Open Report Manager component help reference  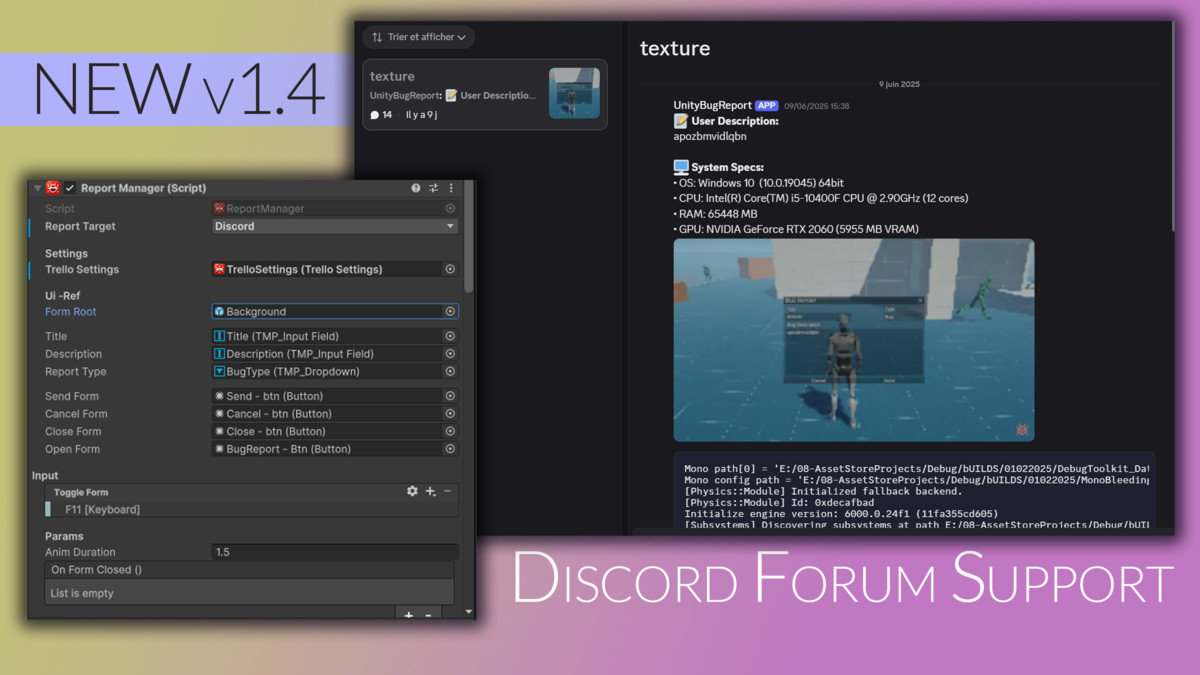point(416,188)
